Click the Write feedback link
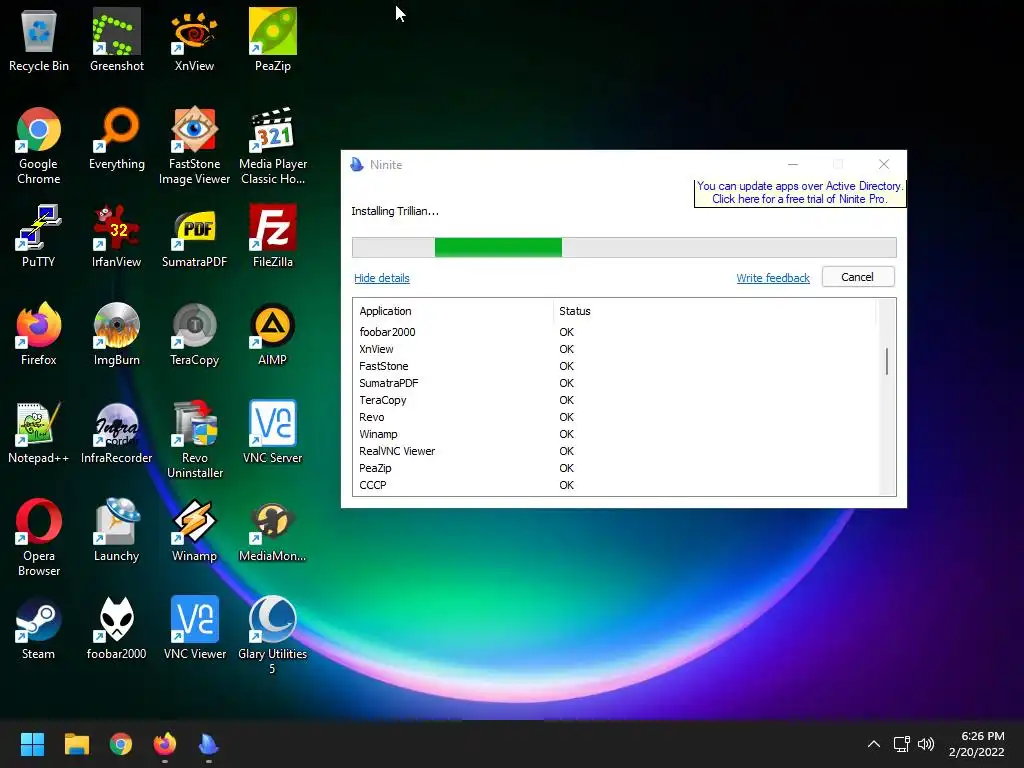This screenshot has height=768, width=1024. 773,278
